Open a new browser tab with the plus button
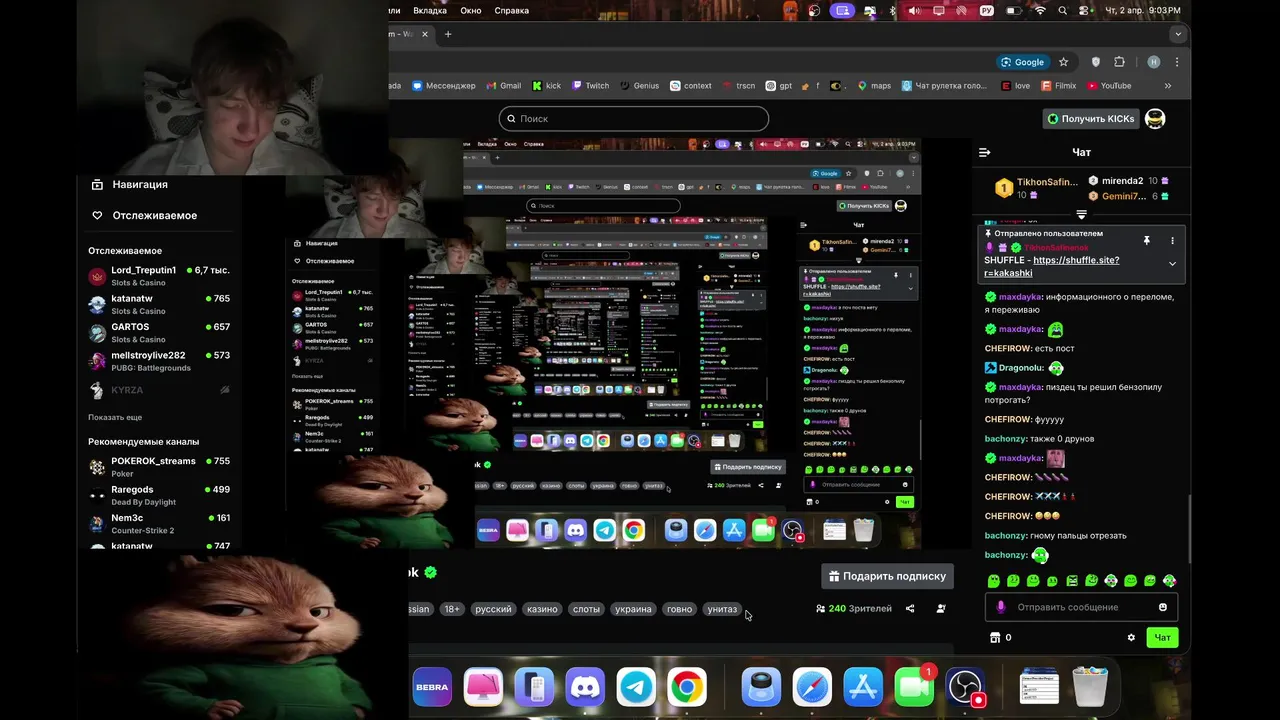The height and width of the screenshot is (720, 1280). pyautogui.click(x=448, y=34)
